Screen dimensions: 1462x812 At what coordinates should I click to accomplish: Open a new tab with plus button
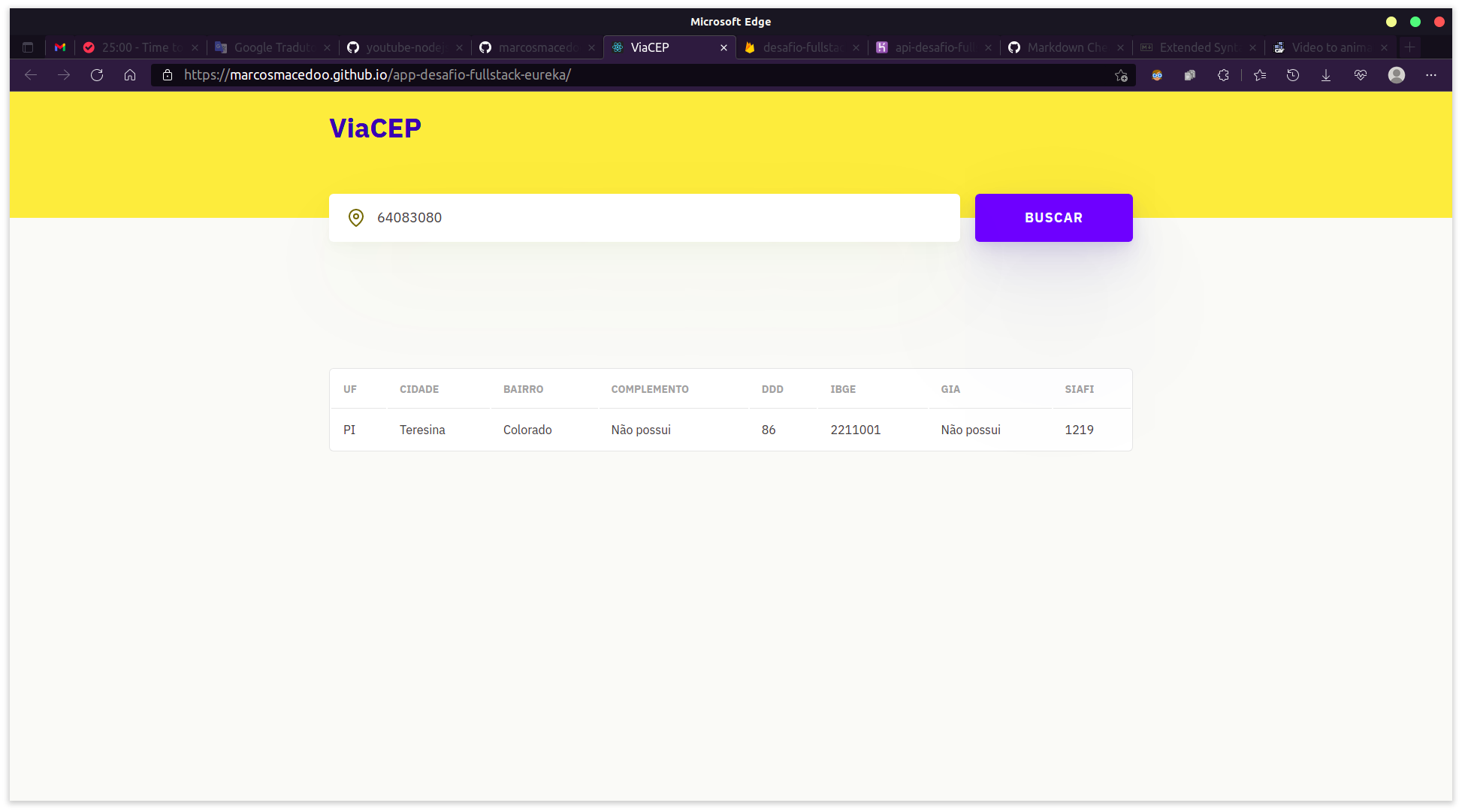pos(1410,47)
